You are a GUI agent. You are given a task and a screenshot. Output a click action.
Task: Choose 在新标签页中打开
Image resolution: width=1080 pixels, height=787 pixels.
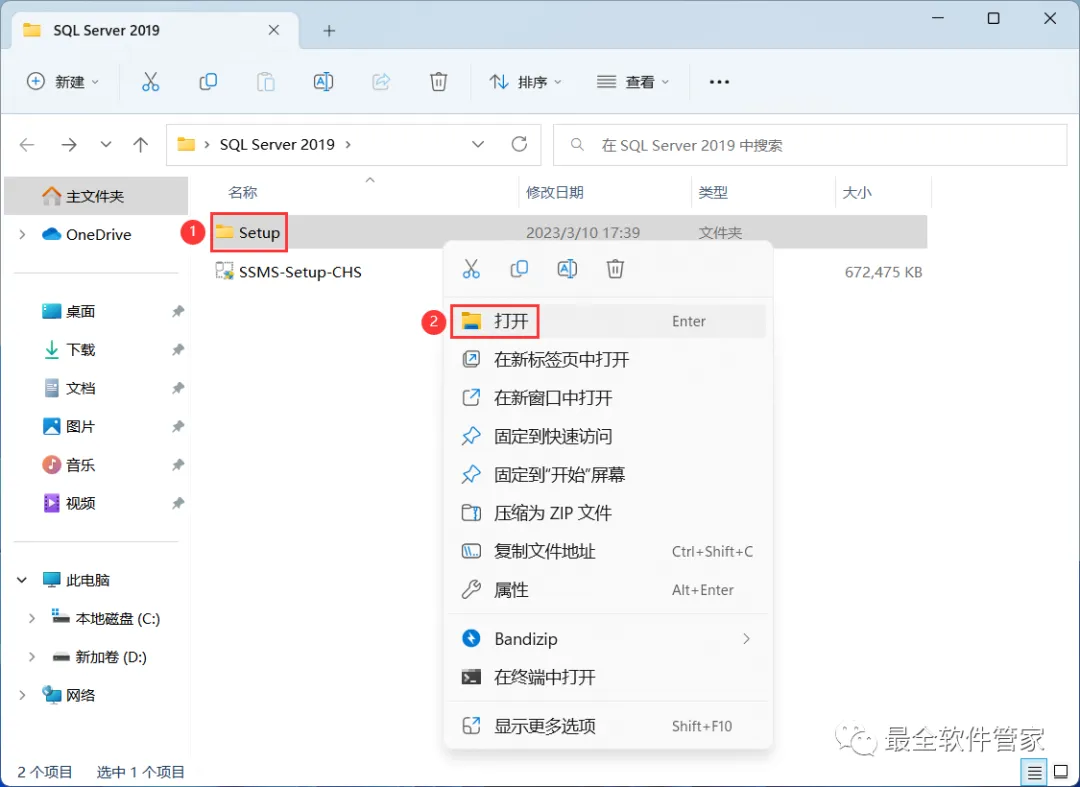tap(608, 359)
